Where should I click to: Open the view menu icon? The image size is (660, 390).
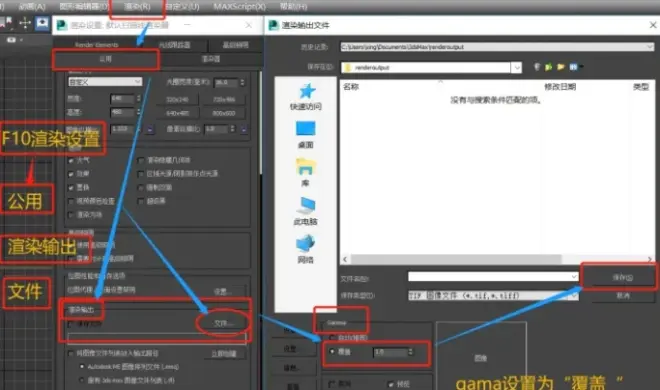point(575,67)
